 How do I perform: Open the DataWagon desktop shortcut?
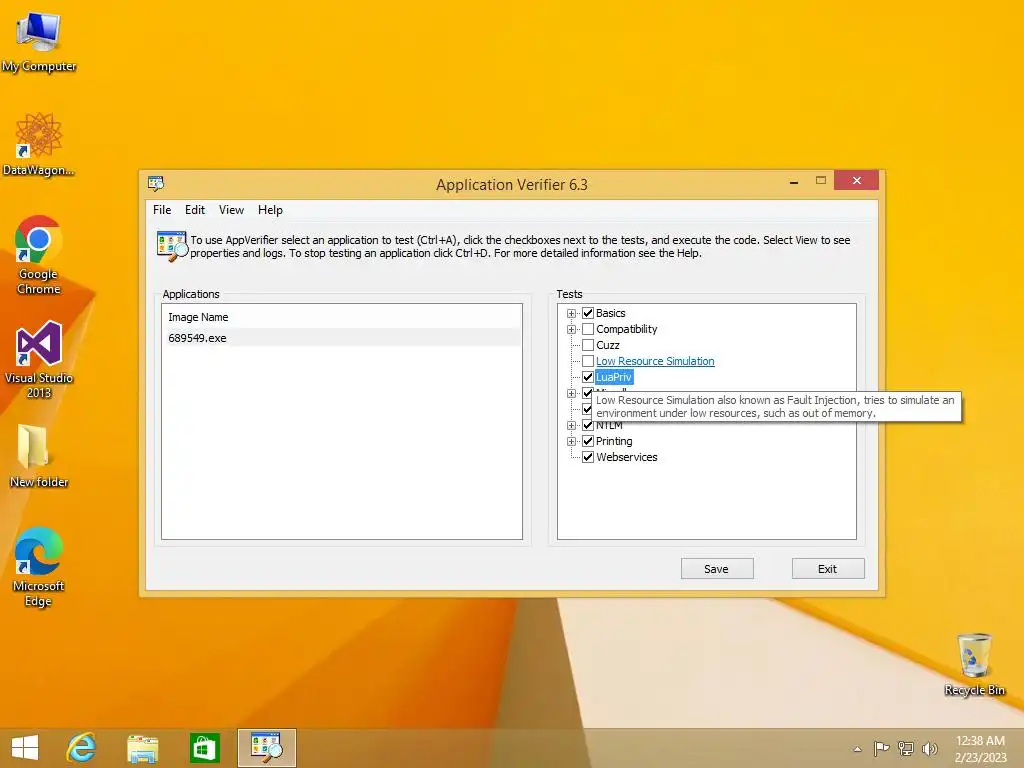(39, 144)
